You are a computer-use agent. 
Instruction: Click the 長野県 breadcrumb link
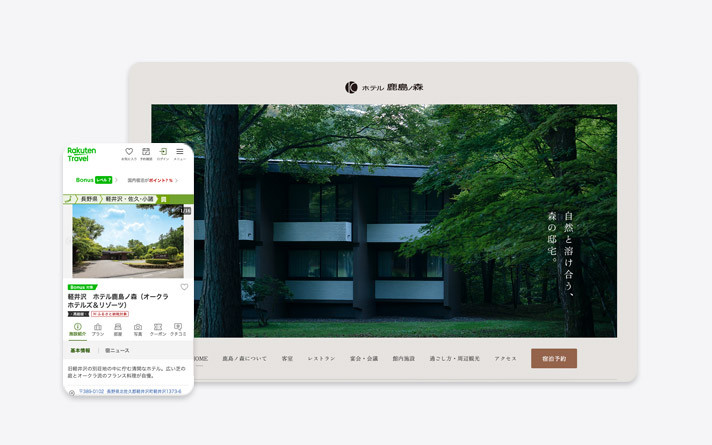click(89, 199)
